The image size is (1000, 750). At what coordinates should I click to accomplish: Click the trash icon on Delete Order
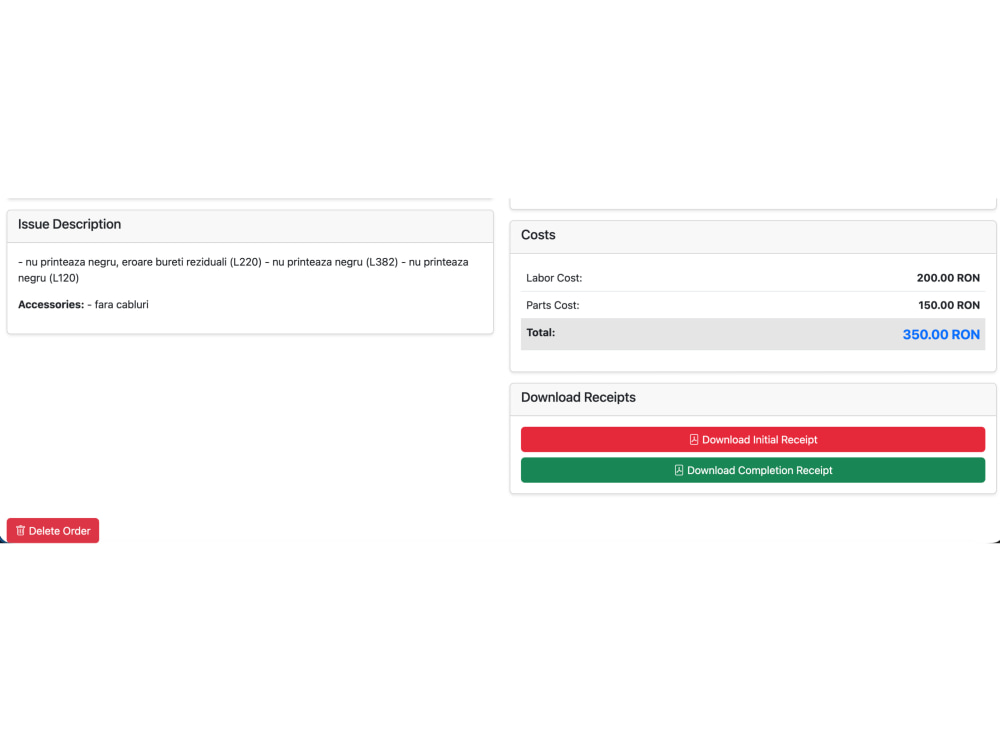click(x=20, y=531)
